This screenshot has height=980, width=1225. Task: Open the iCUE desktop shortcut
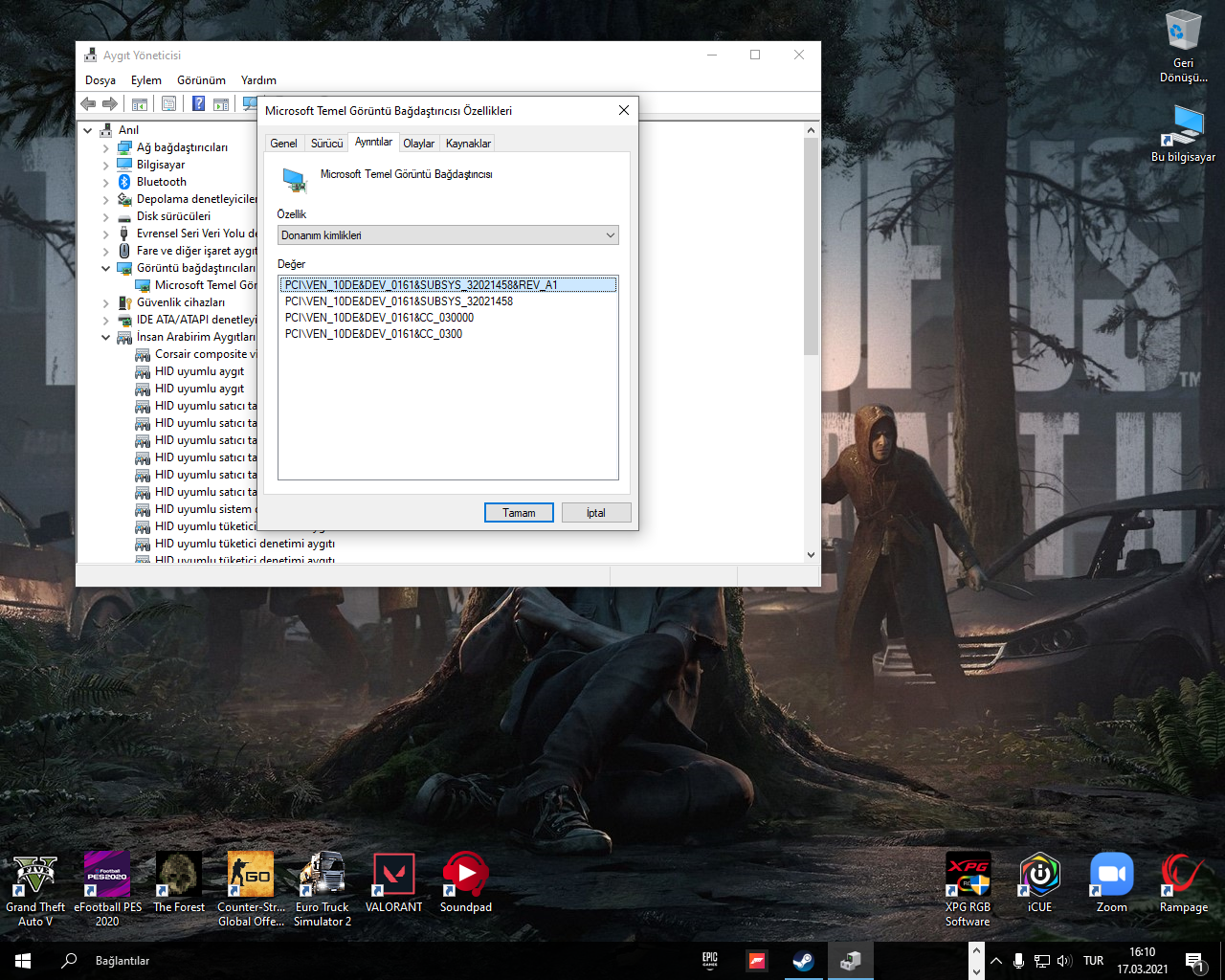[1039, 882]
